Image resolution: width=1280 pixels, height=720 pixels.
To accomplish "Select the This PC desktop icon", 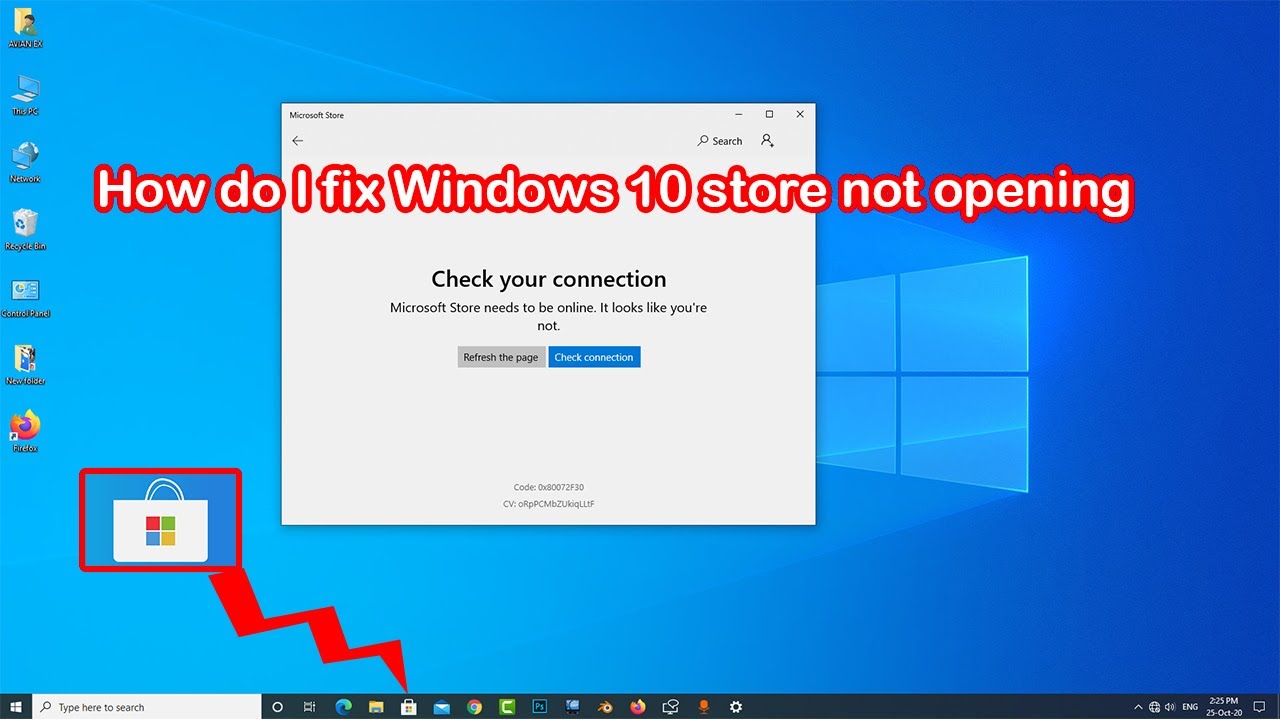I will click(25, 95).
